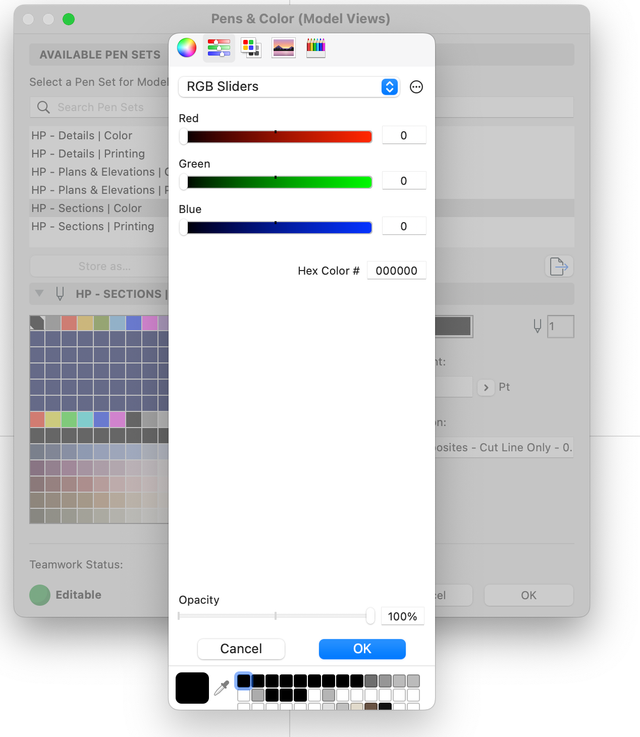Switch to the color wheel picker
The width and height of the screenshot is (640, 737).
[x=187, y=47]
